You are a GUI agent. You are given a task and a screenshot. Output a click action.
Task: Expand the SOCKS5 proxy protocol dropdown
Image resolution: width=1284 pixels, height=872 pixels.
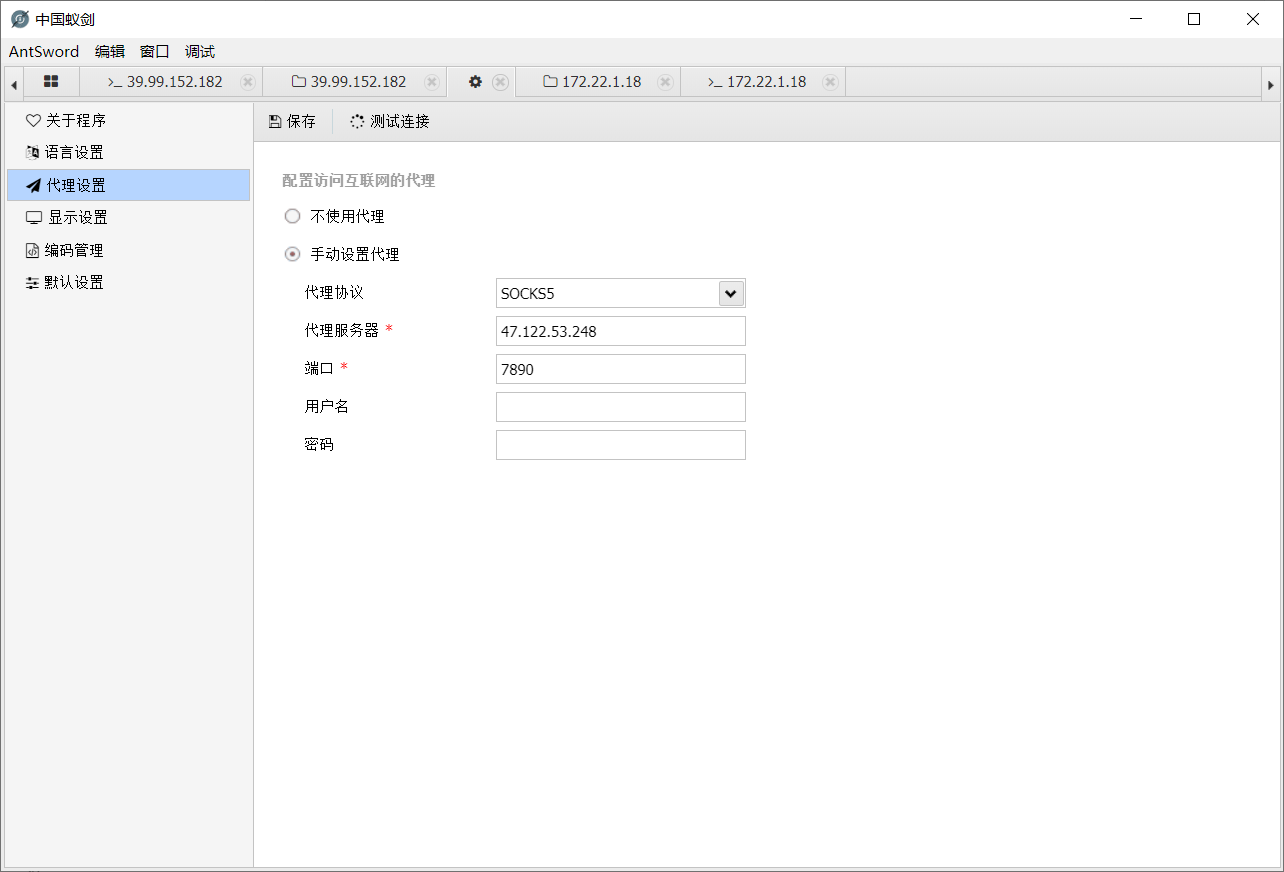pyautogui.click(x=731, y=293)
